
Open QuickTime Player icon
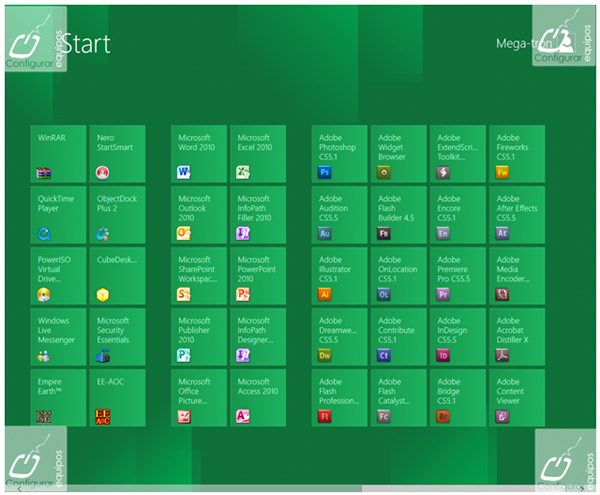click(x=44, y=234)
